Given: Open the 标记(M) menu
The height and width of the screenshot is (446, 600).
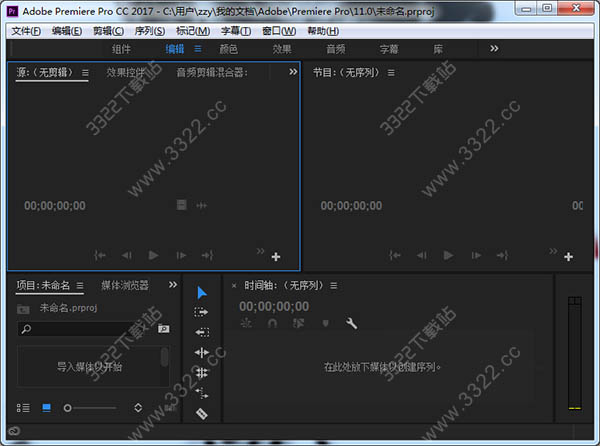Looking at the screenshot, I should [193, 31].
